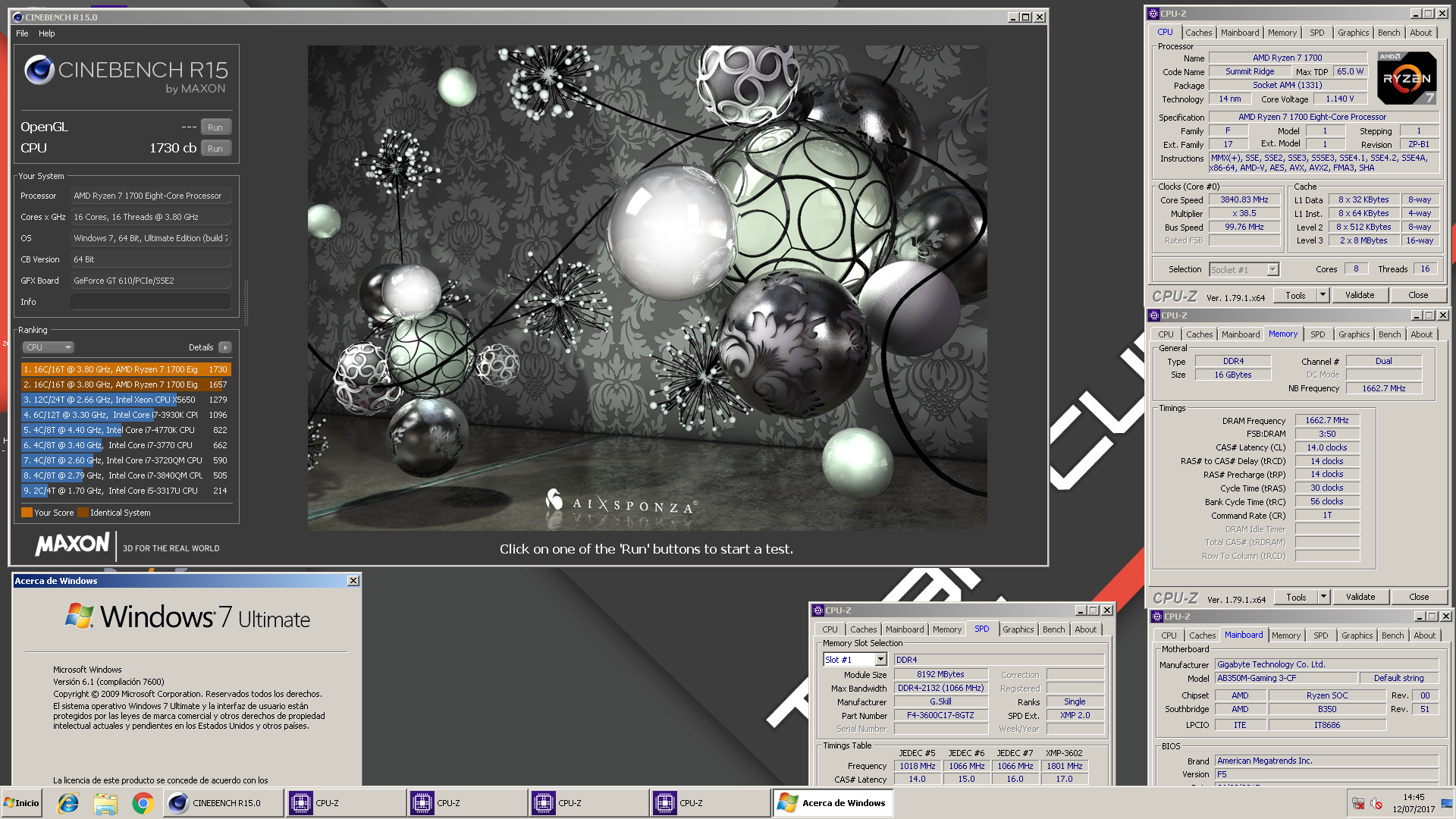
Task: Select Intel Core i7-3720QM ranking row
Action: click(126, 460)
